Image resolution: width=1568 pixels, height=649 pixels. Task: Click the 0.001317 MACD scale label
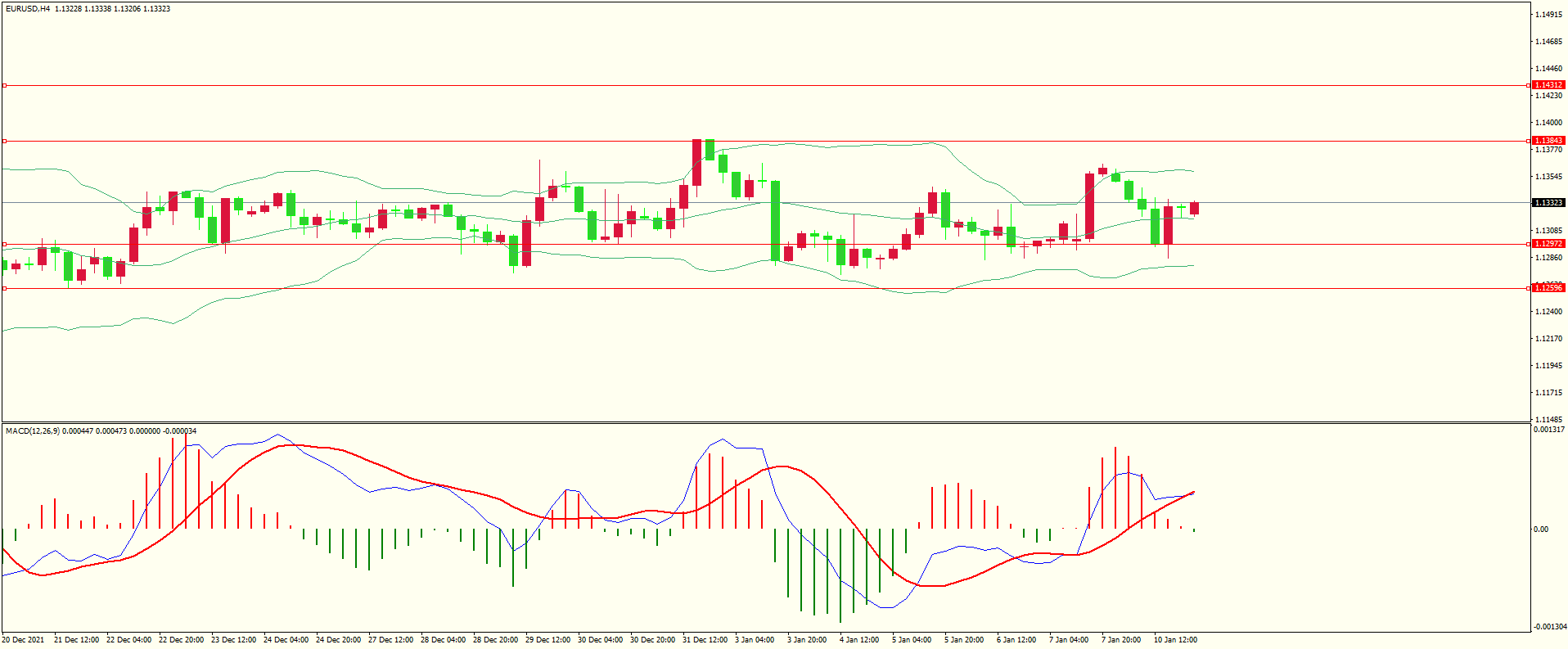pos(1548,430)
